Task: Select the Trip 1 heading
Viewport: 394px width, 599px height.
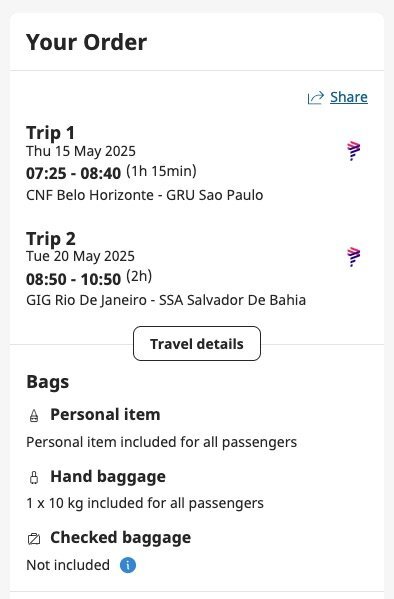Action: tap(50, 133)
